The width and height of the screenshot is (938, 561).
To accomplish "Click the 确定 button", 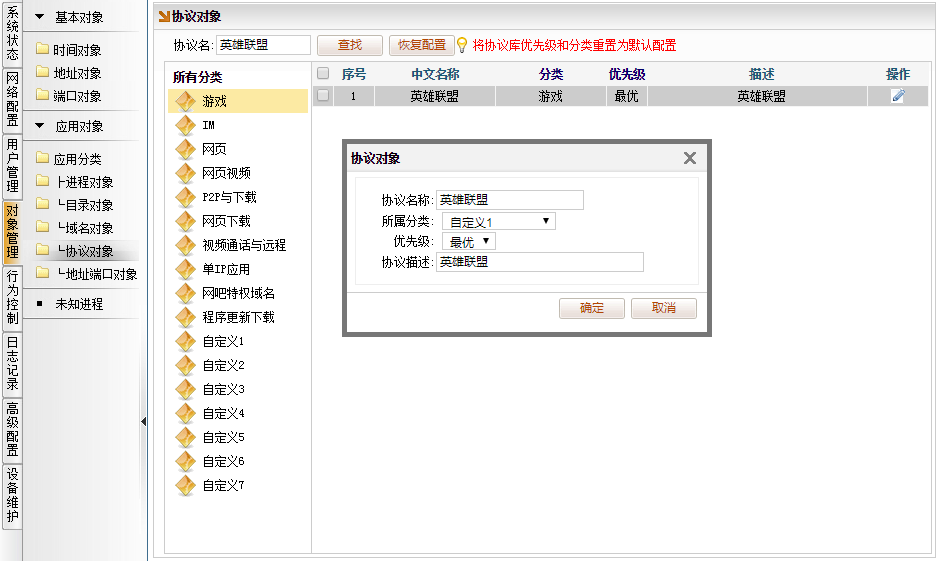I will point(592,308).
